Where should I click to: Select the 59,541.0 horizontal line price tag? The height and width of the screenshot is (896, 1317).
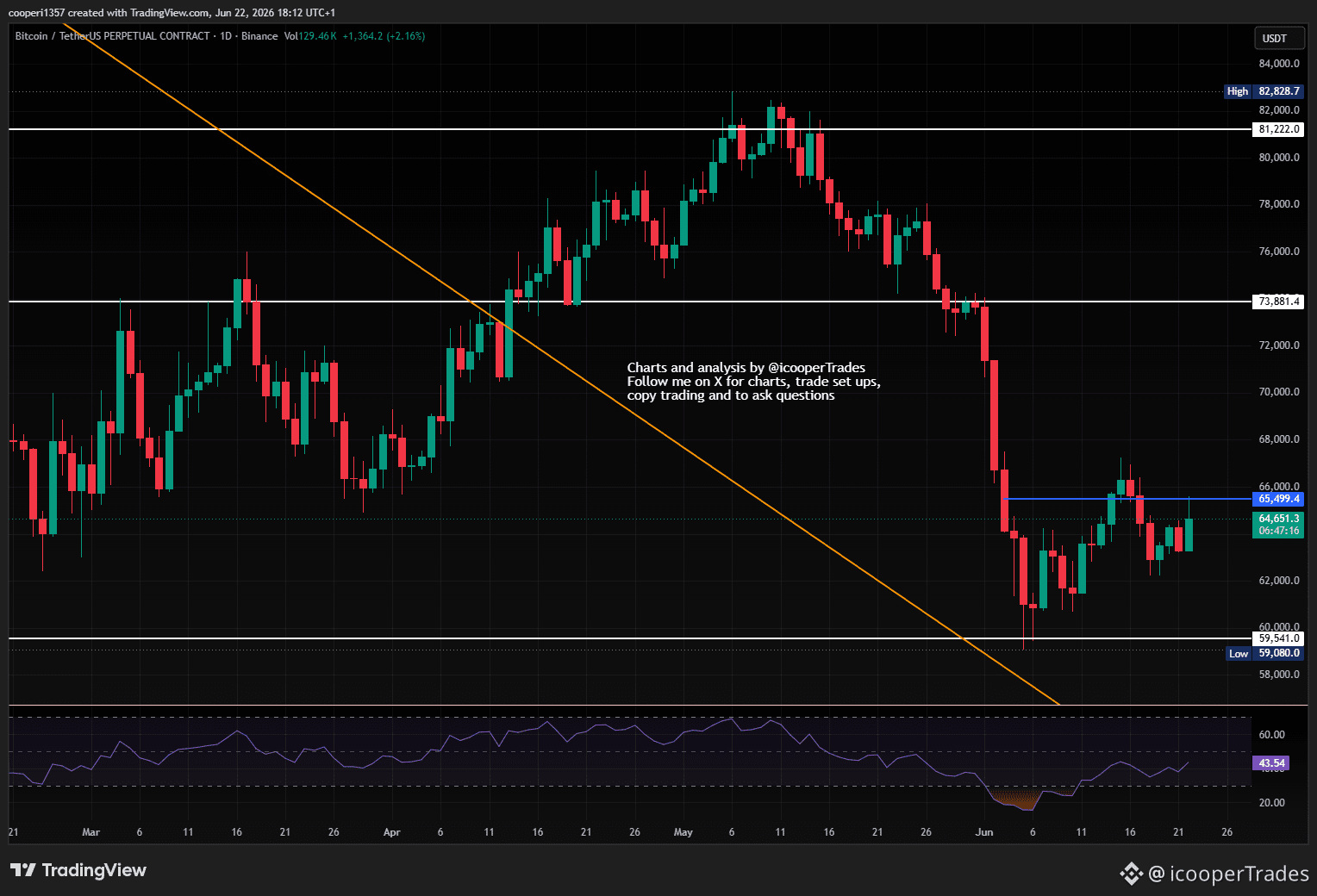[x=1278, y=638]
